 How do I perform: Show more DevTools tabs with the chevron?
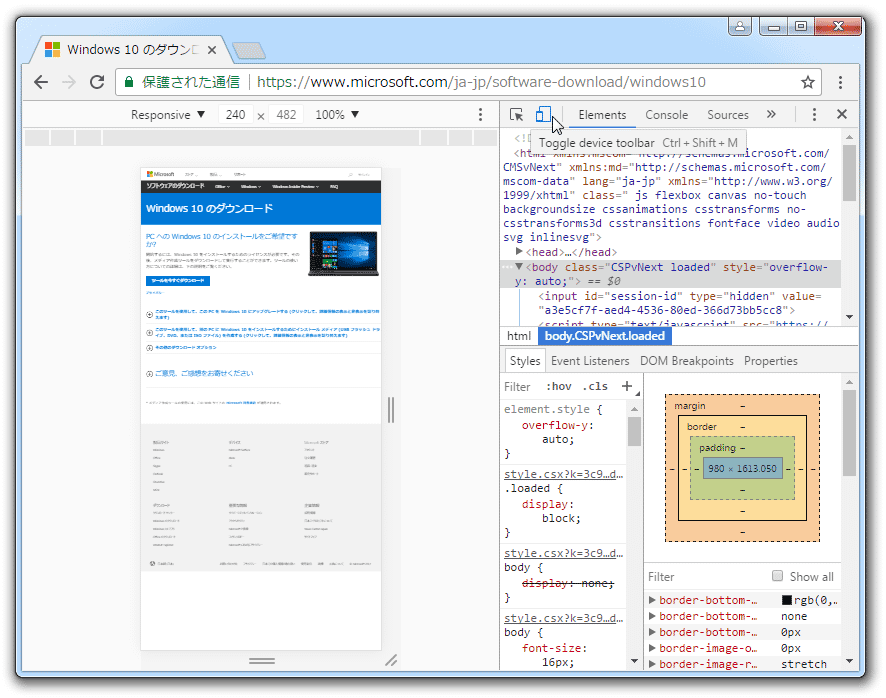771,115
